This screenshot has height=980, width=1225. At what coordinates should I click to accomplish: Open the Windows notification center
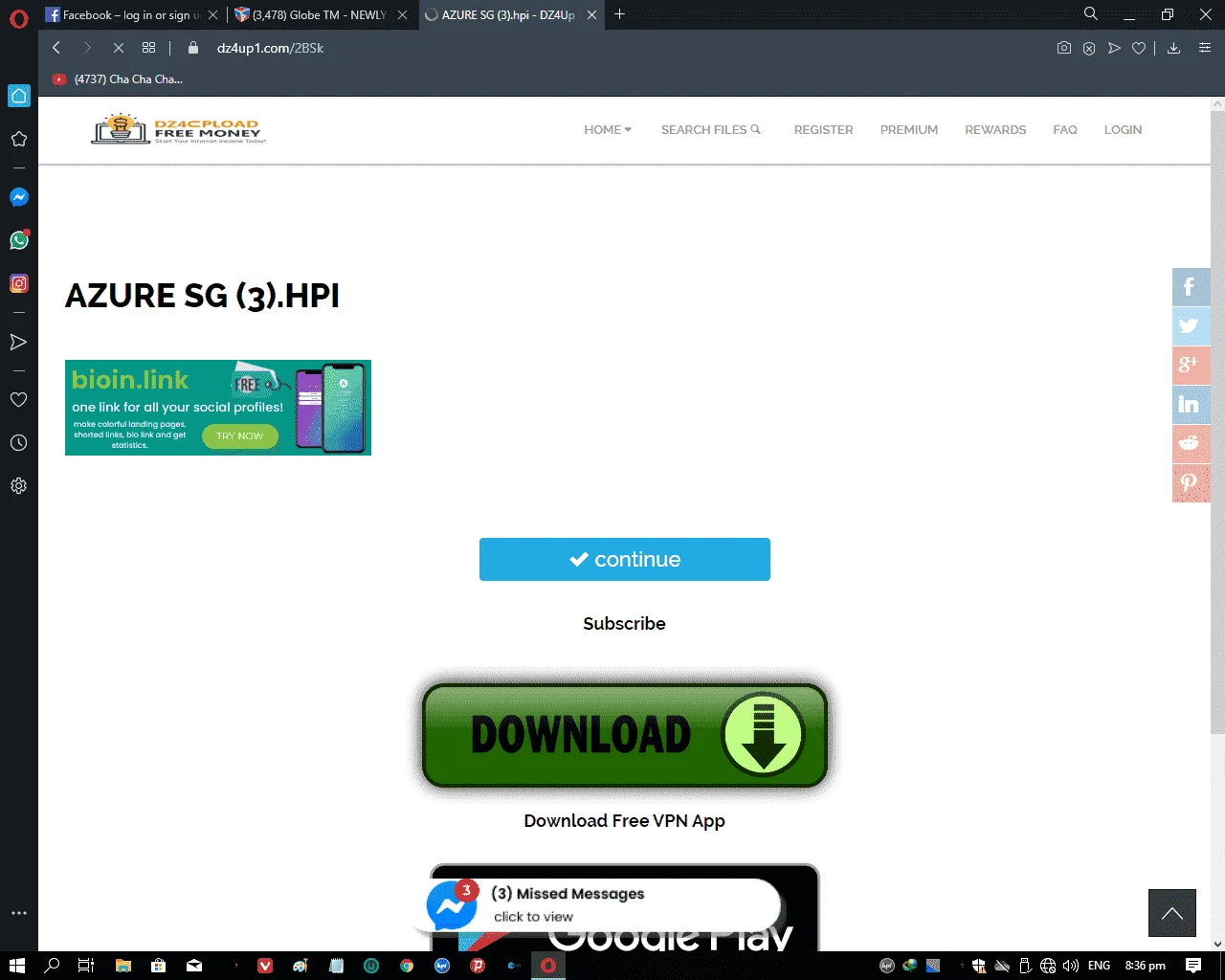(1193, 966)
